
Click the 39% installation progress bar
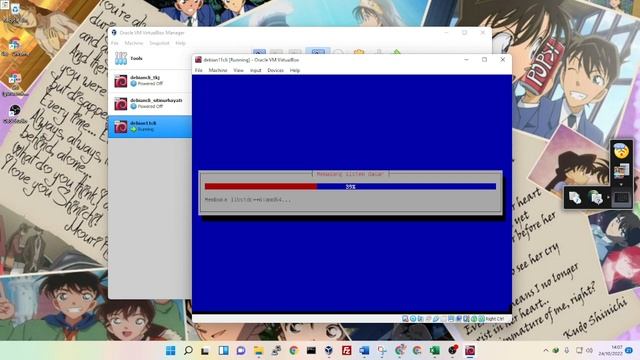tap(350, 187)
